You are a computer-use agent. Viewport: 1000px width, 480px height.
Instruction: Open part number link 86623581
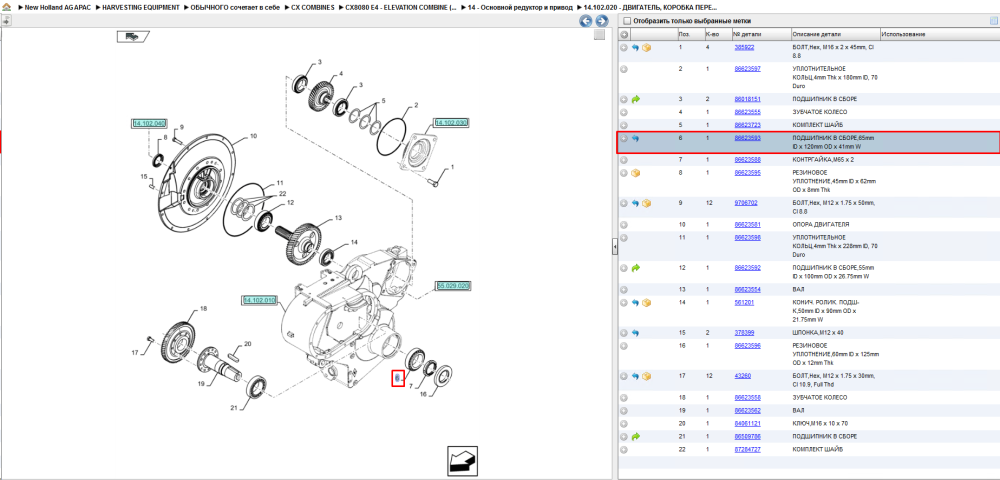tap(747, 224)
